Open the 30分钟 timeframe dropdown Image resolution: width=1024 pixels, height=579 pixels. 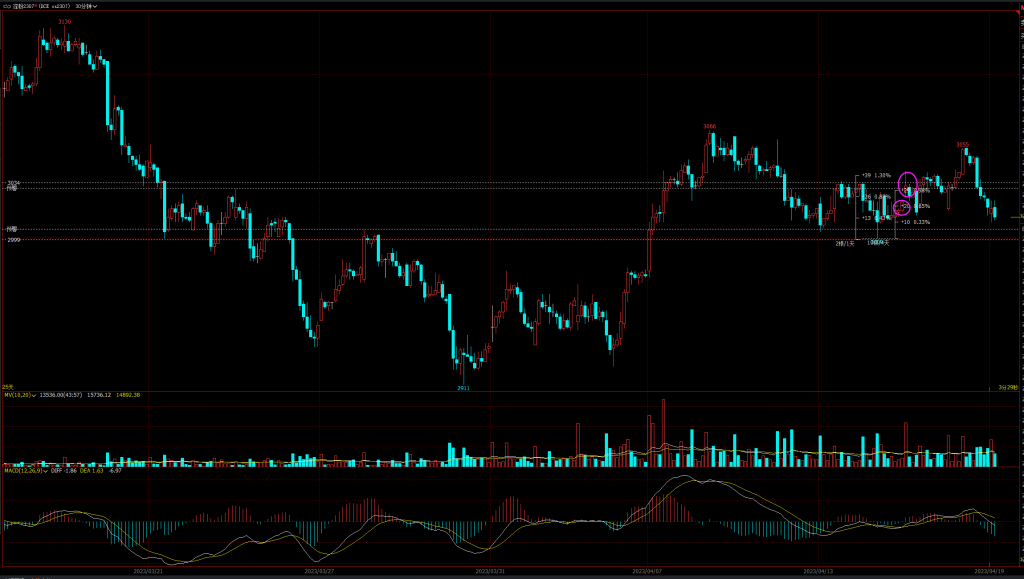point(86,5)
